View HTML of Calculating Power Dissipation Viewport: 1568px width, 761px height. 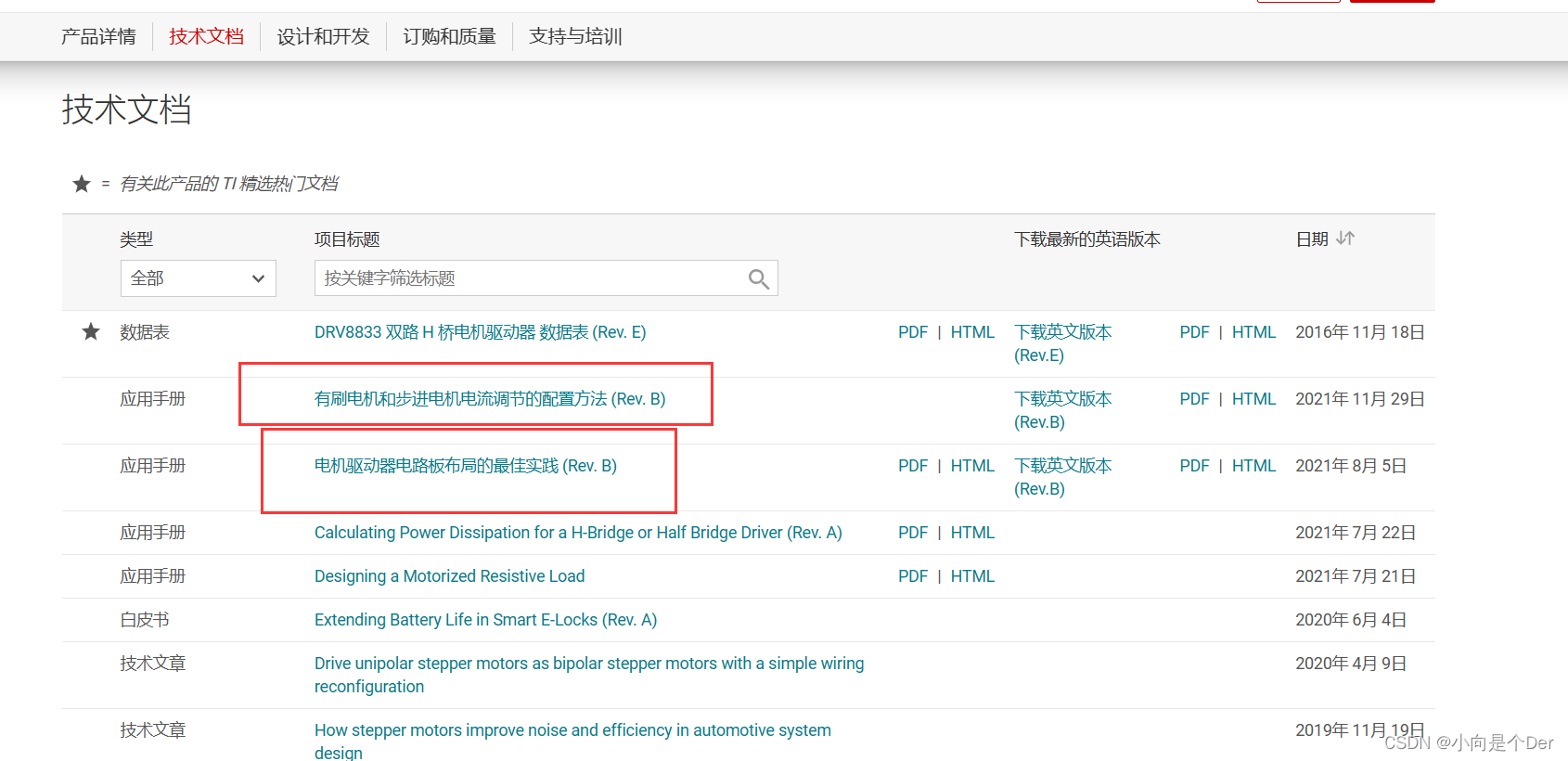[x=972, y=533]
